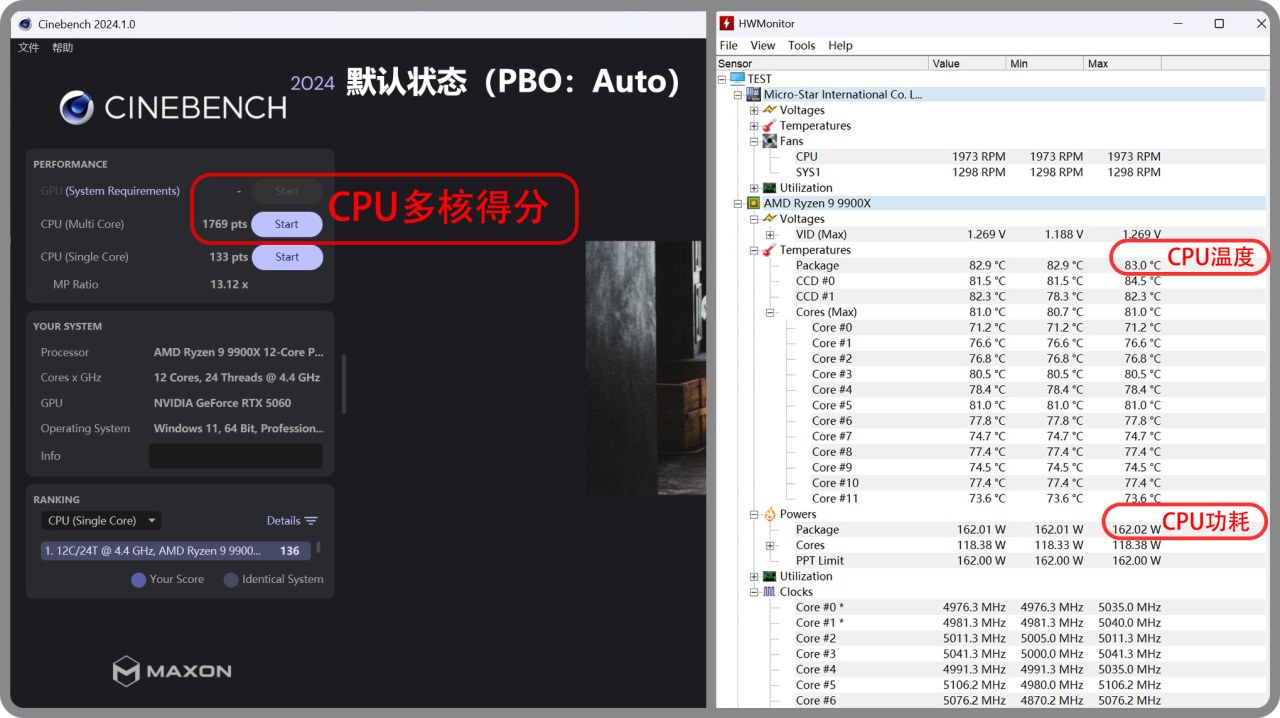Start the CPU (Single Core) test
1280x718 pixels.
tap(287, 257)
